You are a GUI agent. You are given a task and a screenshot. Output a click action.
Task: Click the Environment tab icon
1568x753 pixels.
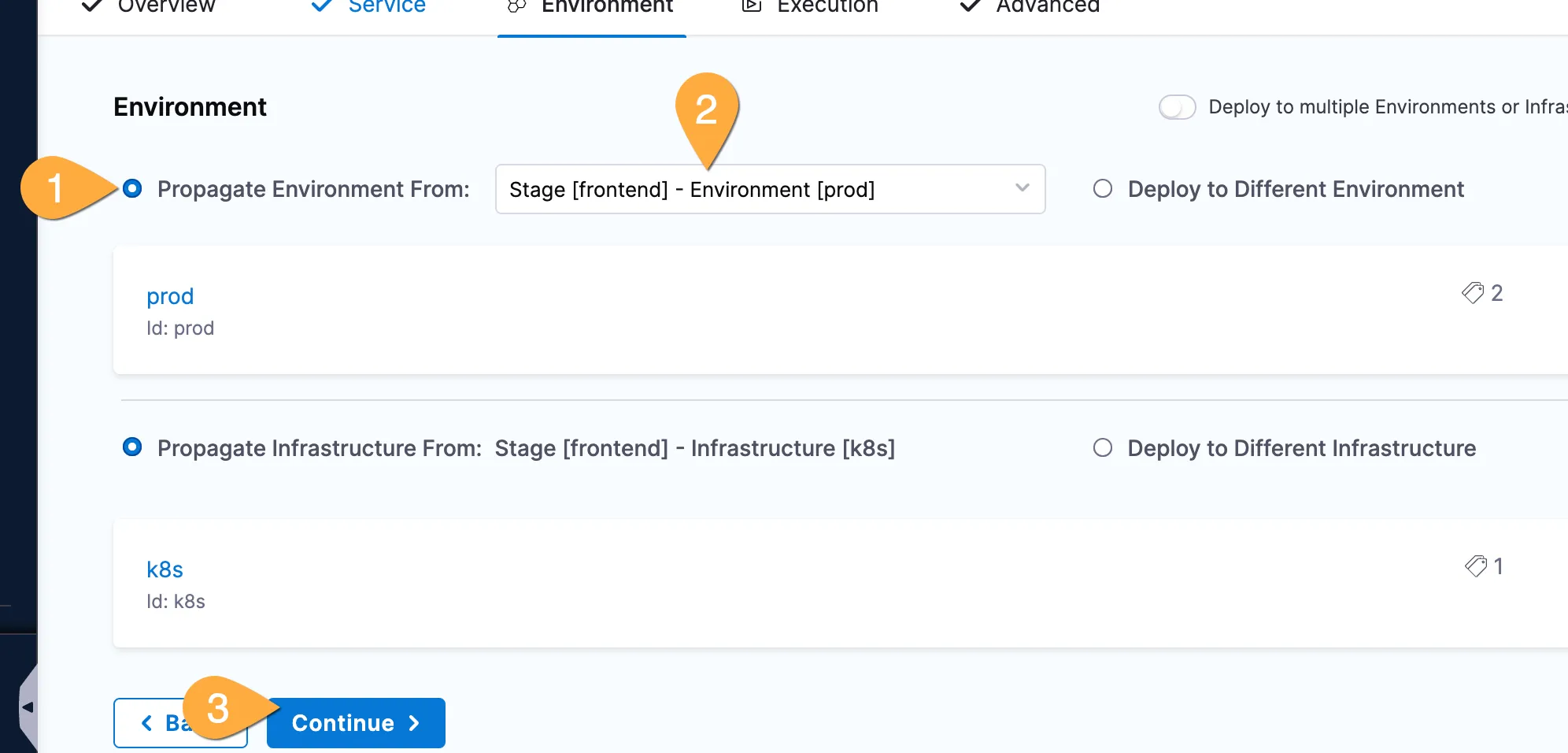516,6
